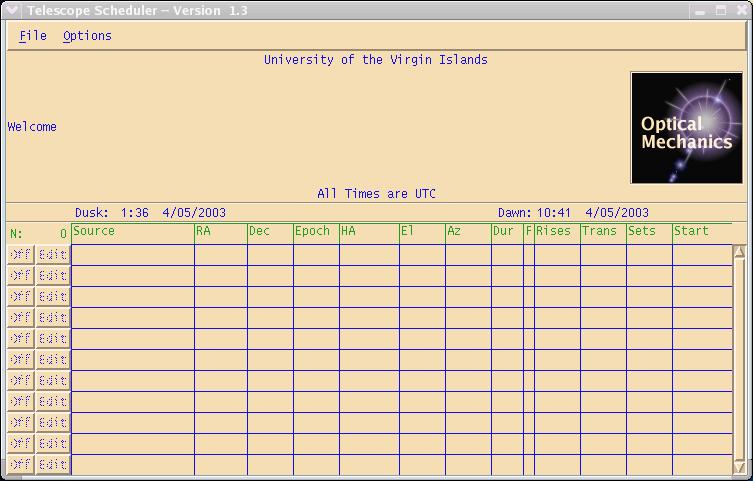Click the scrollbar up arrow
Image resolution: width=753 pixels, height=481 pixels.
click(x=739, y=253)
